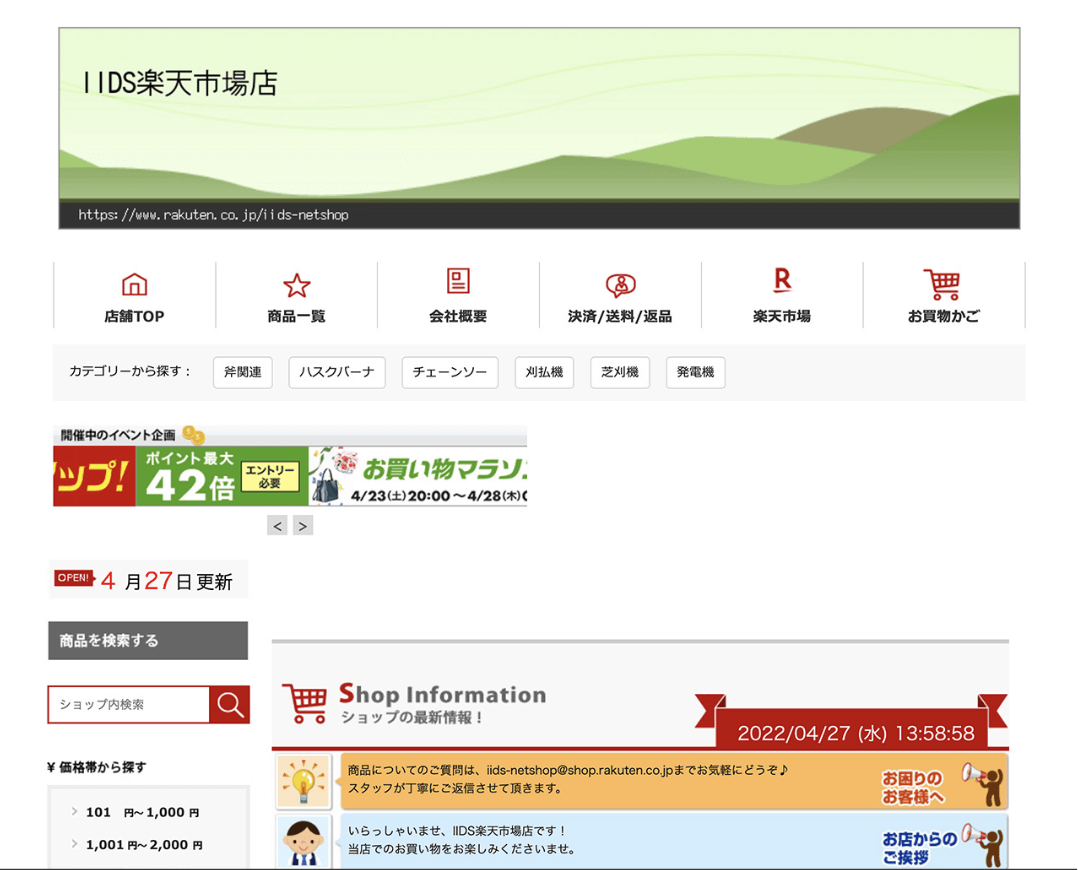Viewport: 1078px width, 870px height.
Task: Open 店舗TOP menu label
Action: point(134,316)
